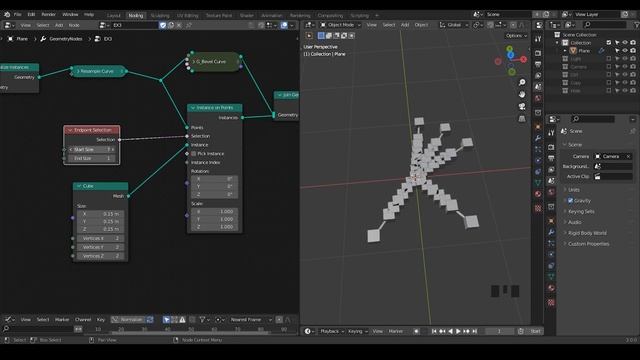Toggle Collection exclude checkbox in outliner
The height and width of the screenshot is (360, 640).
(609, 42)
